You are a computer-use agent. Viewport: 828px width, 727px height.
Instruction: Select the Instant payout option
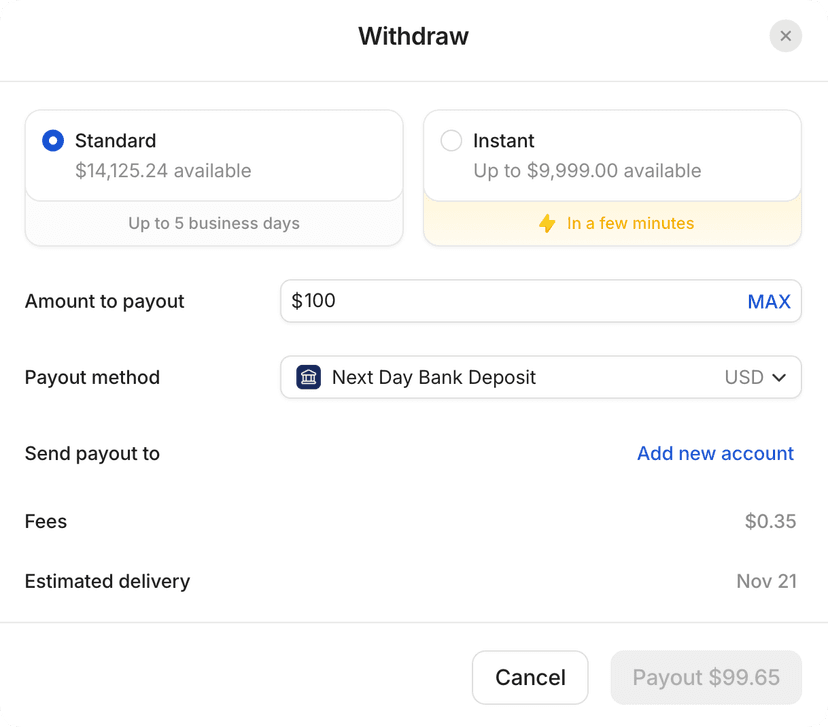(x=611, y=155)
